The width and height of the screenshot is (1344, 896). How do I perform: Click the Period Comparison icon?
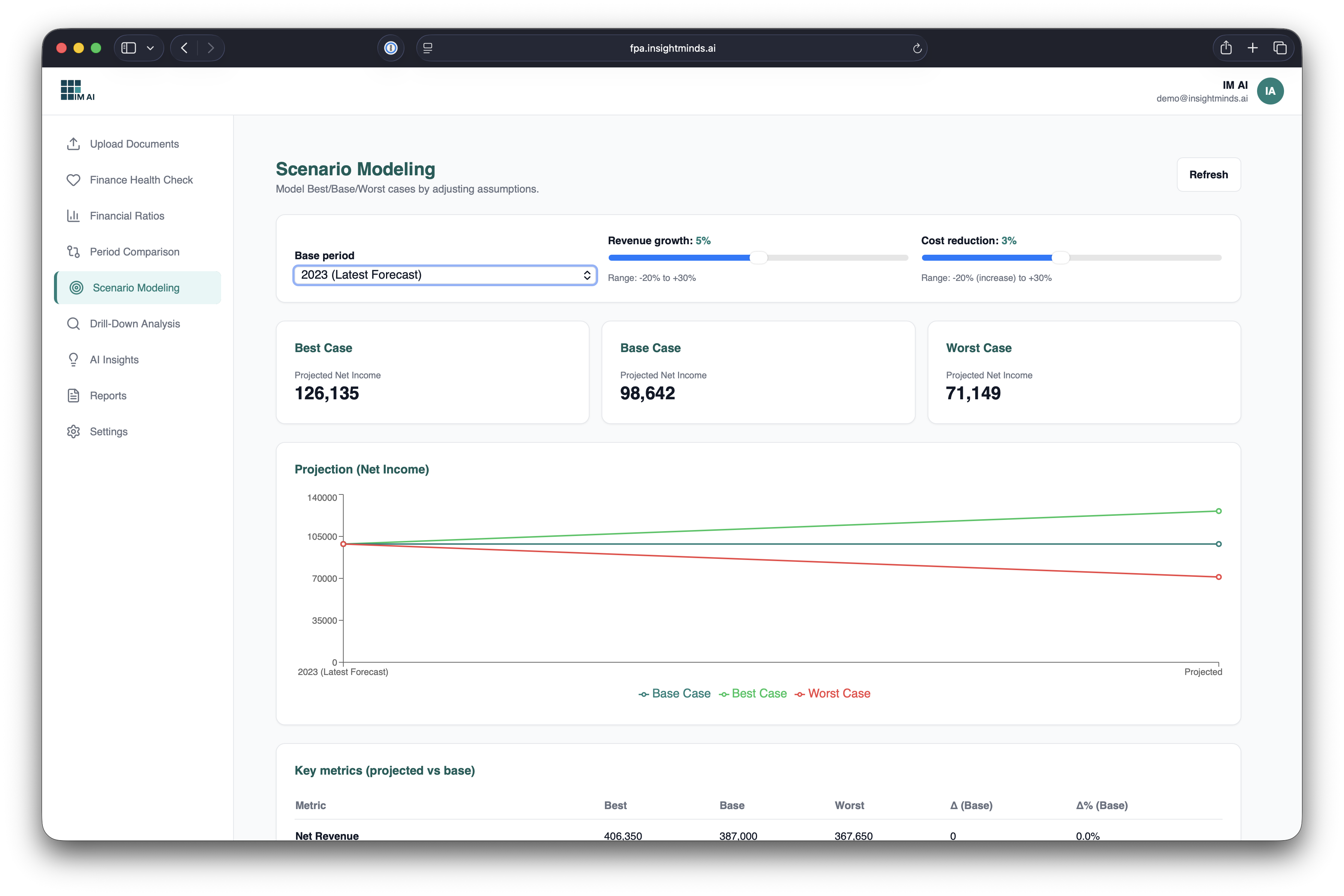tap(73, 252)
